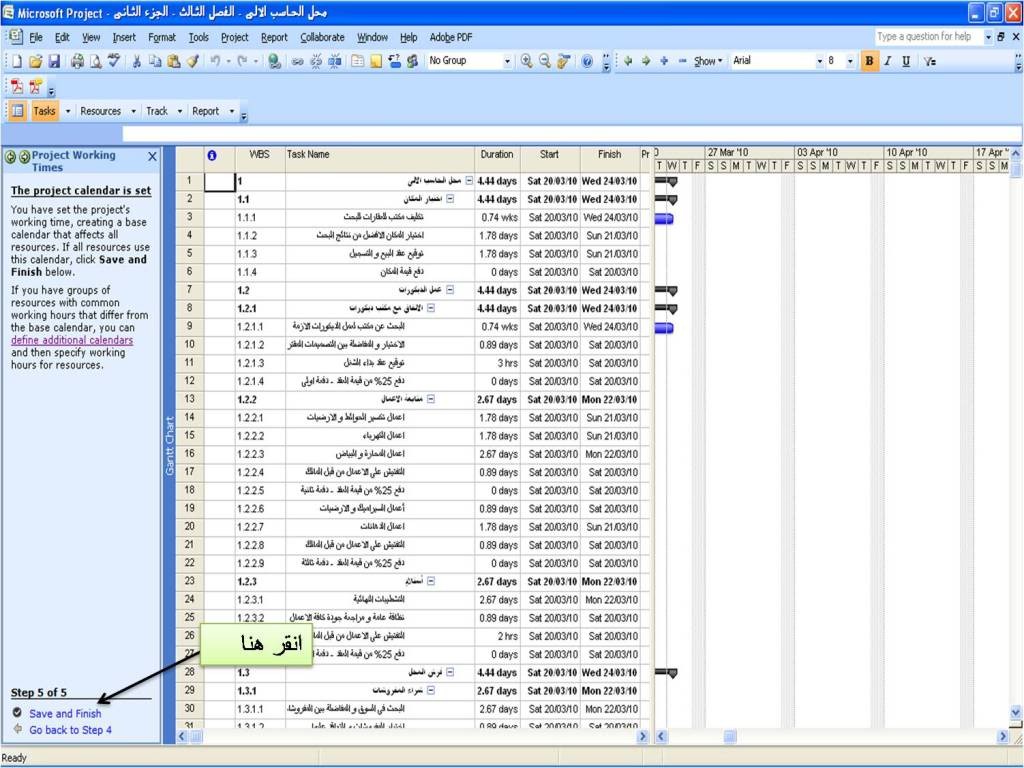Collapse summary task with WBS 1.2.2
The height and width of the screenshot is (768, 1024).
(430, 399)
